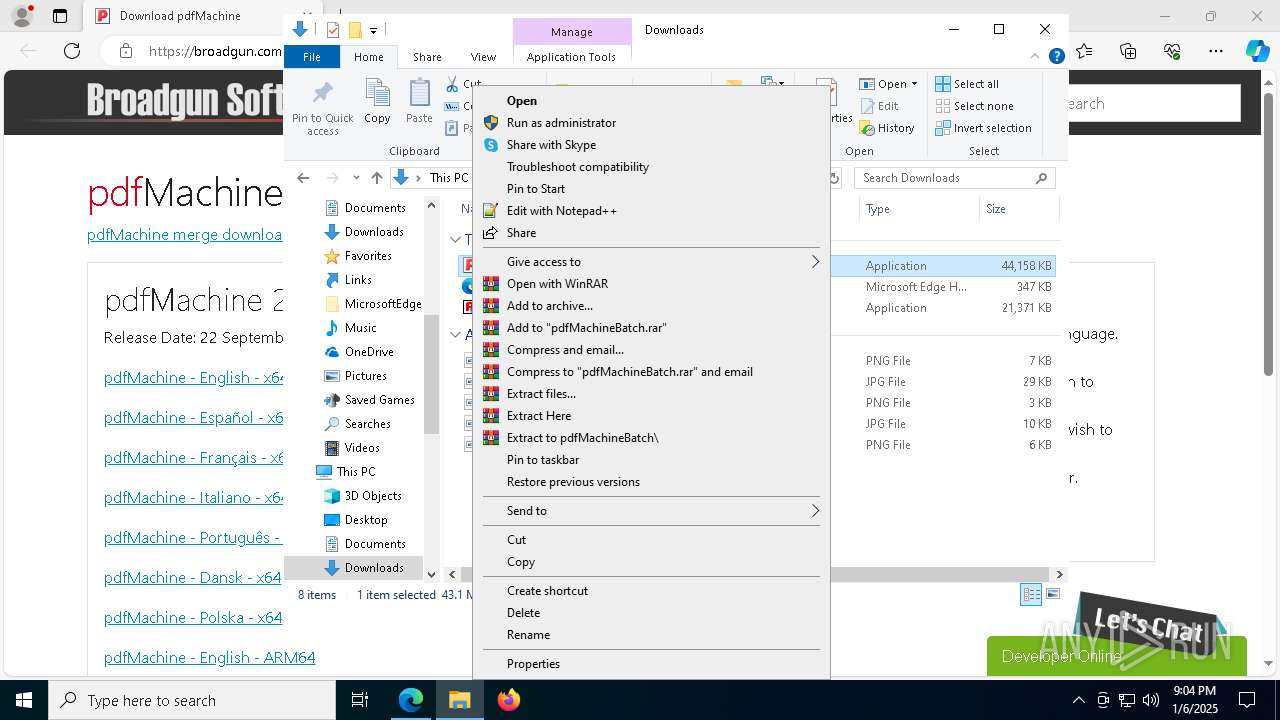Image resolution: width=1280 pixels, height=720 pixels.
Task: Select OneDrive in navigation pane
Action: 369,352
